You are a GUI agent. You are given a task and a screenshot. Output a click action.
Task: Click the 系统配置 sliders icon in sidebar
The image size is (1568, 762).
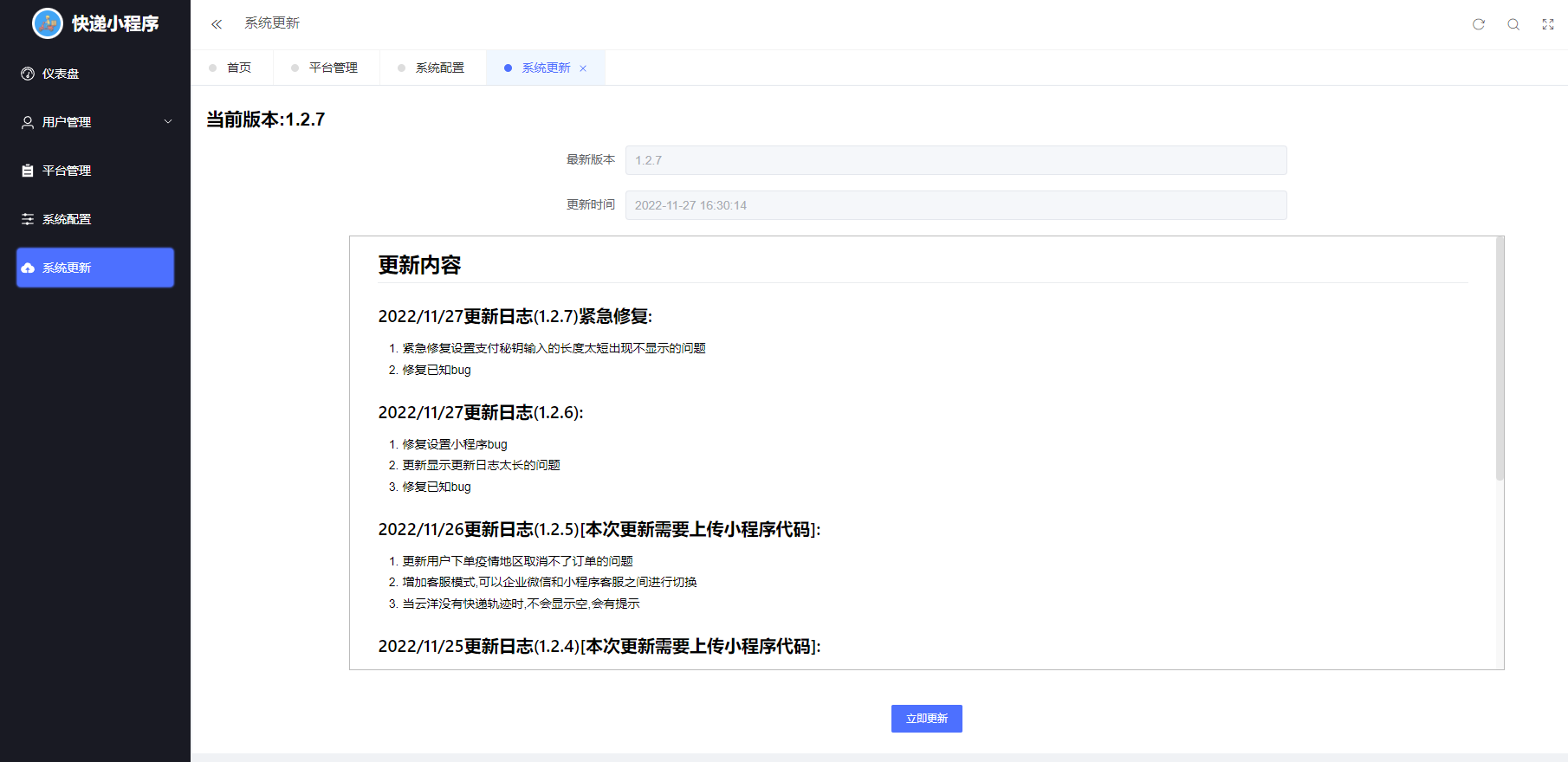point(28,219)
